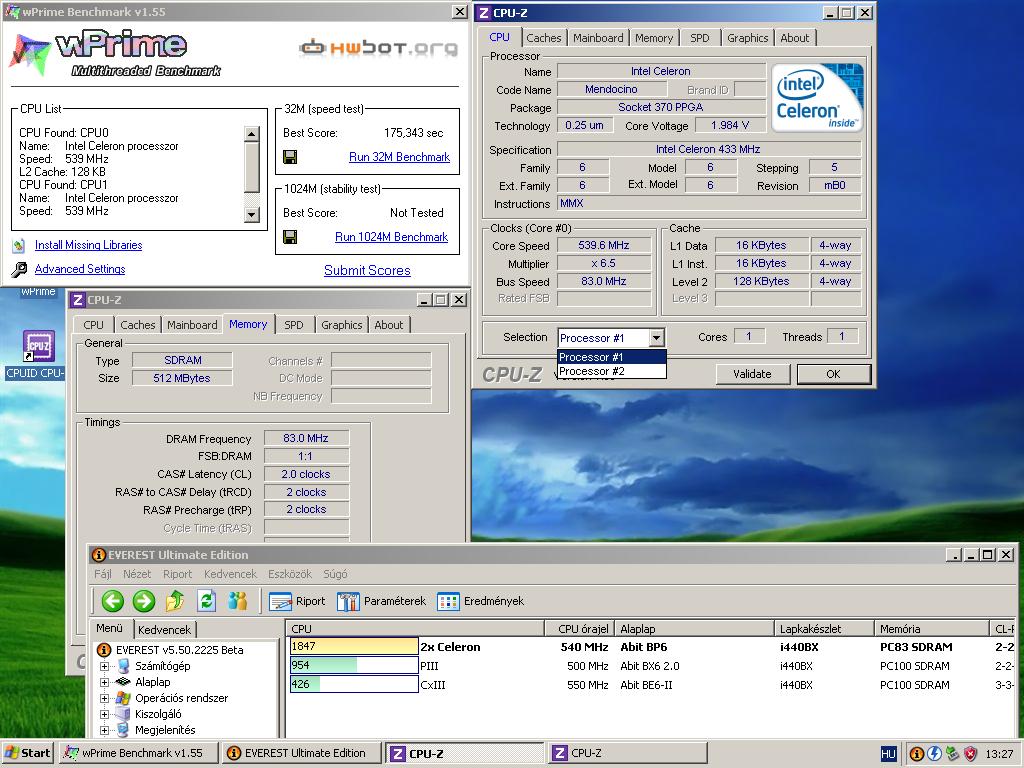The height and width of the screenshot is (768, 1024).
Task: Expand the Számítógép tree node
Action: pyautogui.click(x=104, y=666)
